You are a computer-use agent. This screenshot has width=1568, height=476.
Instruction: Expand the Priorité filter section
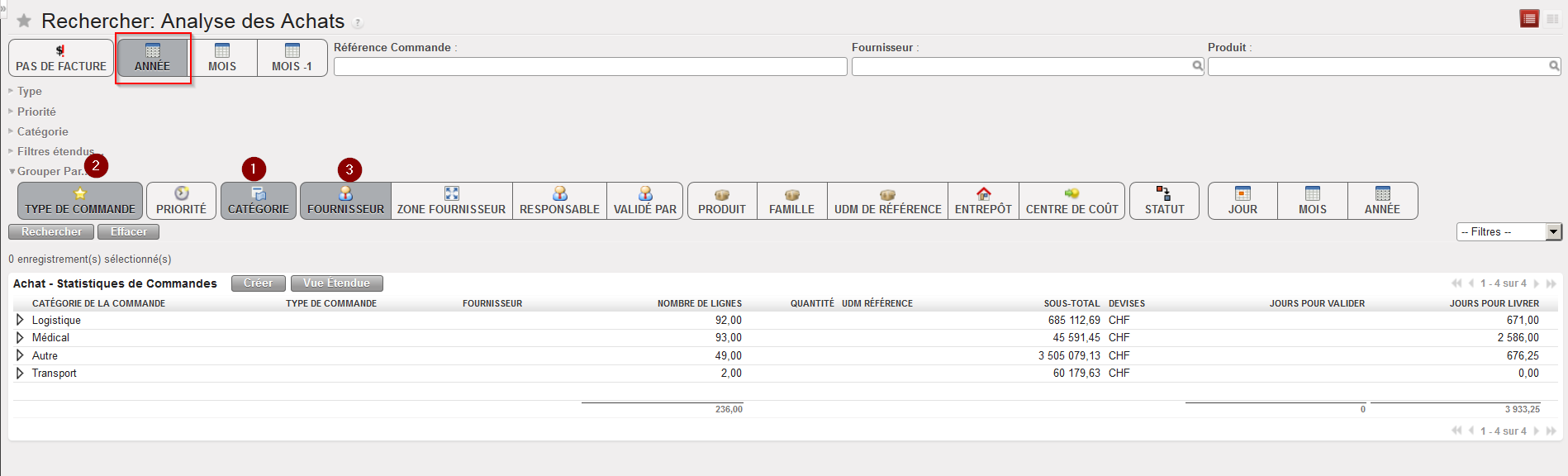point(36,112)
